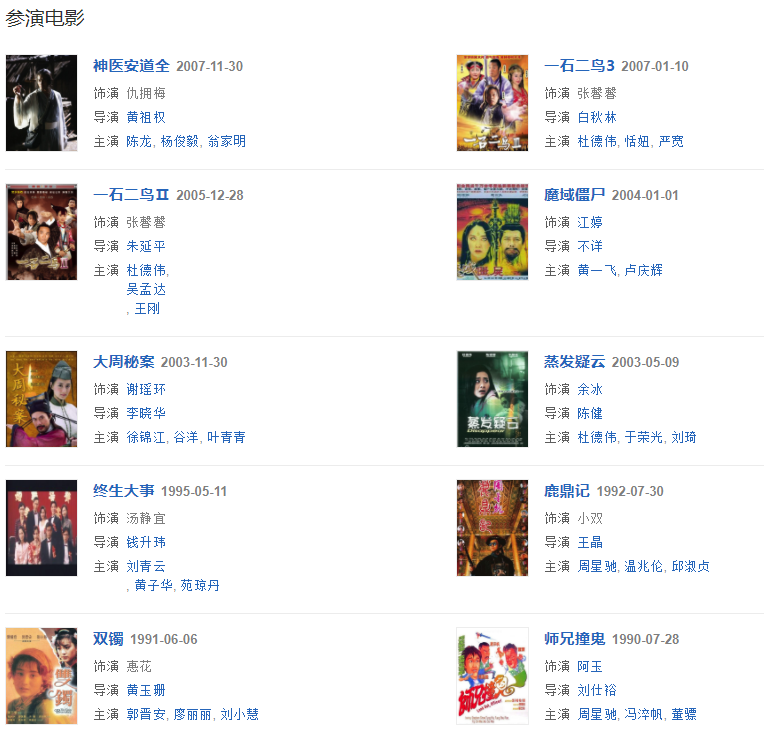The height and width of the screenshot is (732, 764).
Task: Open actor 于荣光 link under 蒸发疑云
Action: click(x=644, y=438)
